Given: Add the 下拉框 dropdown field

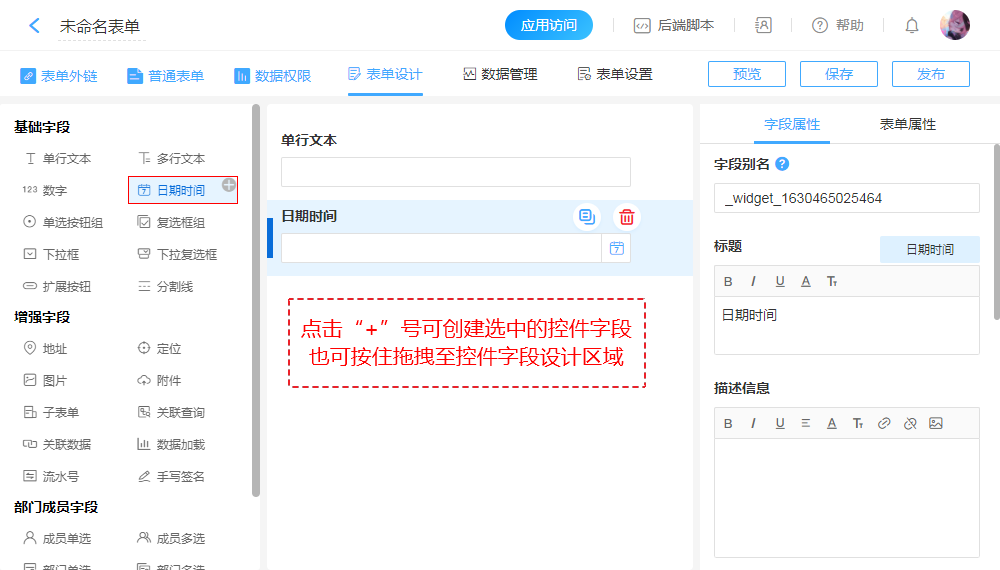Looking at the screenshot, I should point(60,254).
